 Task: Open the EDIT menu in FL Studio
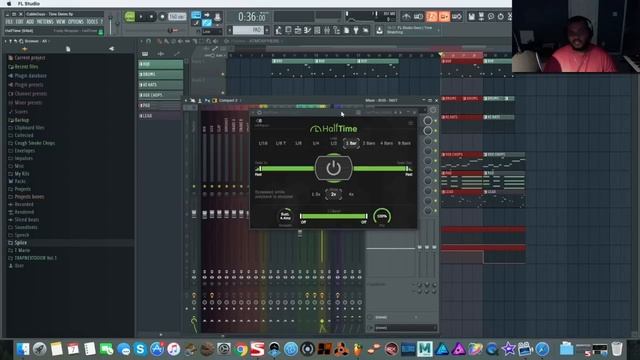click(19, 22)
